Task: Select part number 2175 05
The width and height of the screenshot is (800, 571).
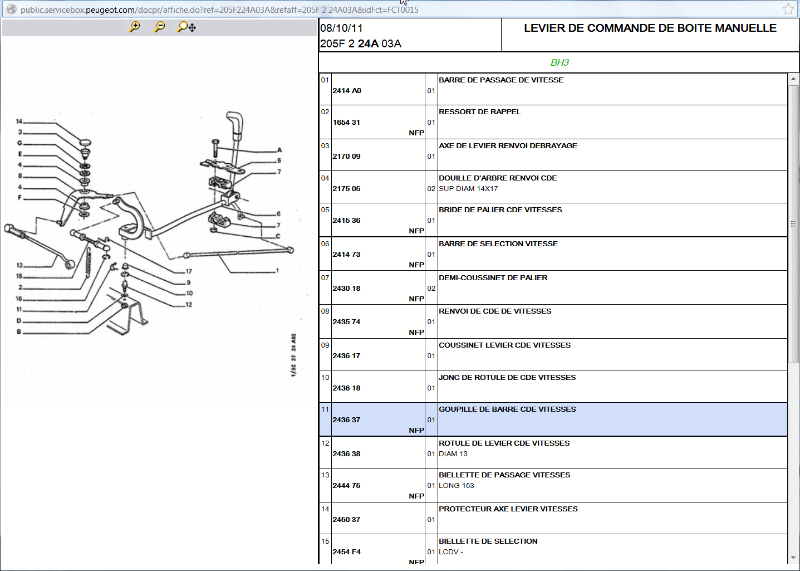Action: [x=346, y=188]
